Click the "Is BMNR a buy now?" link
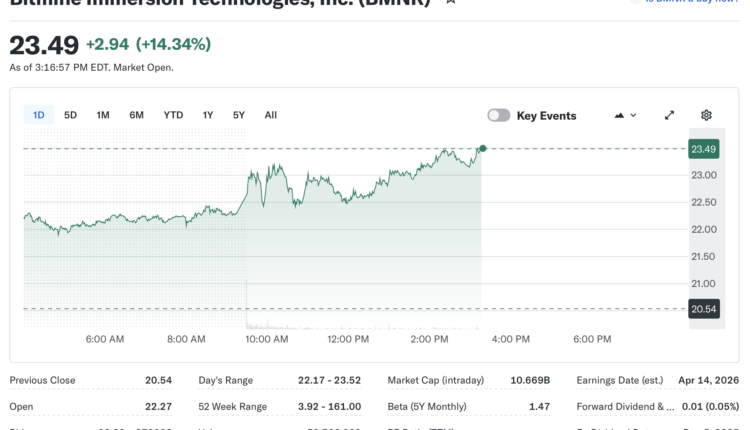Viewport: 750px width, 430px height. [x=690, y=2]
